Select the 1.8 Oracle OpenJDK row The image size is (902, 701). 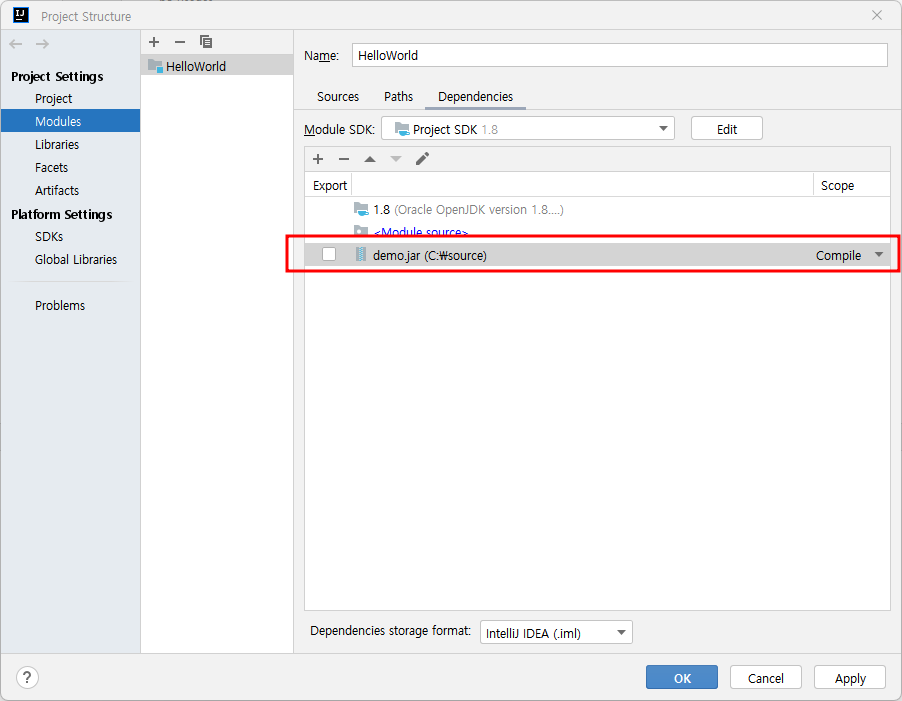pyautogui.click(x=597, y=209)
